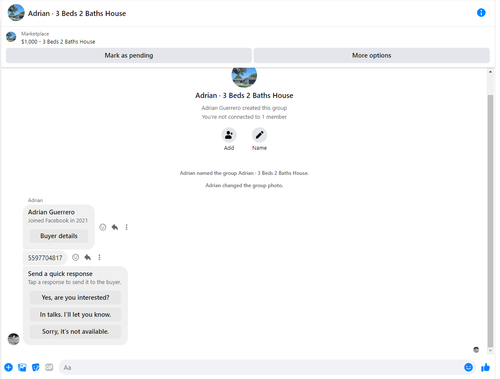Image resolution: width=500 pixels, height=379 pixels.
Task: Open conversation information panel icon
Action: click(x=481, y=13)
